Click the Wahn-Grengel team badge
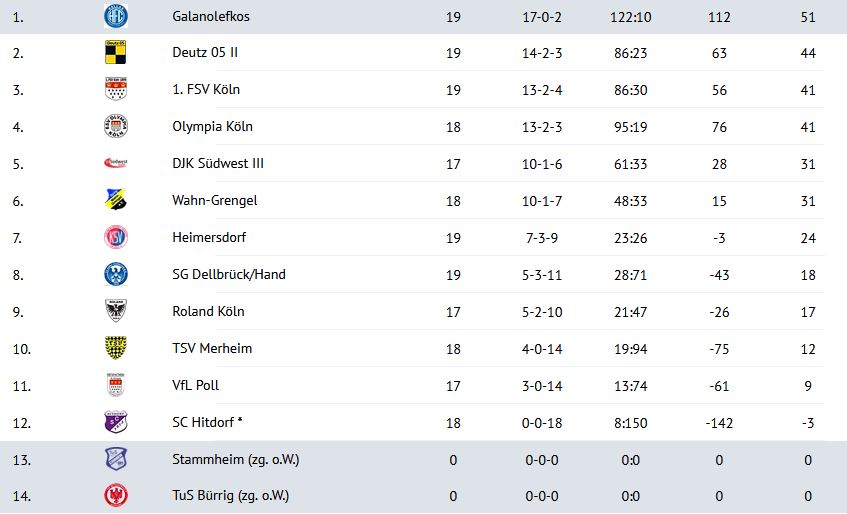This screenshot has height=514, width=847. coord(116,200)
